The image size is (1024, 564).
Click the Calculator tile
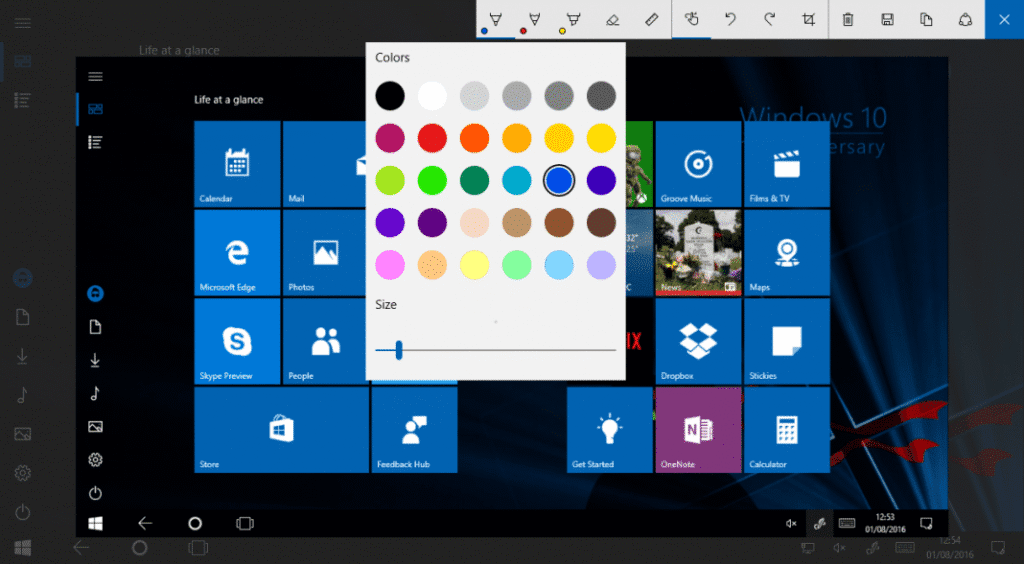point(786,429)
